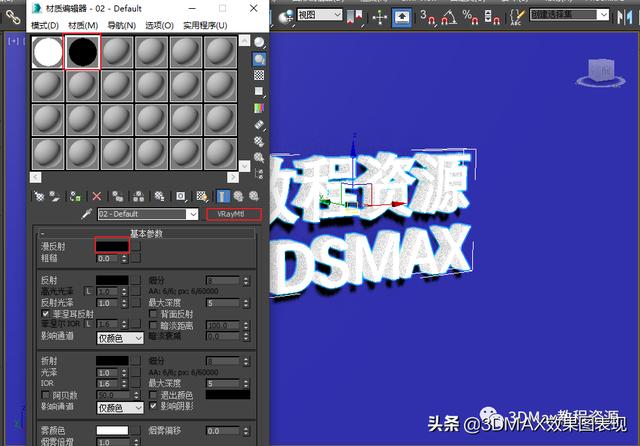Click Edit Named Selection Sets icon
This screenshot has height=446, width=640.
[x=517, y=17]
